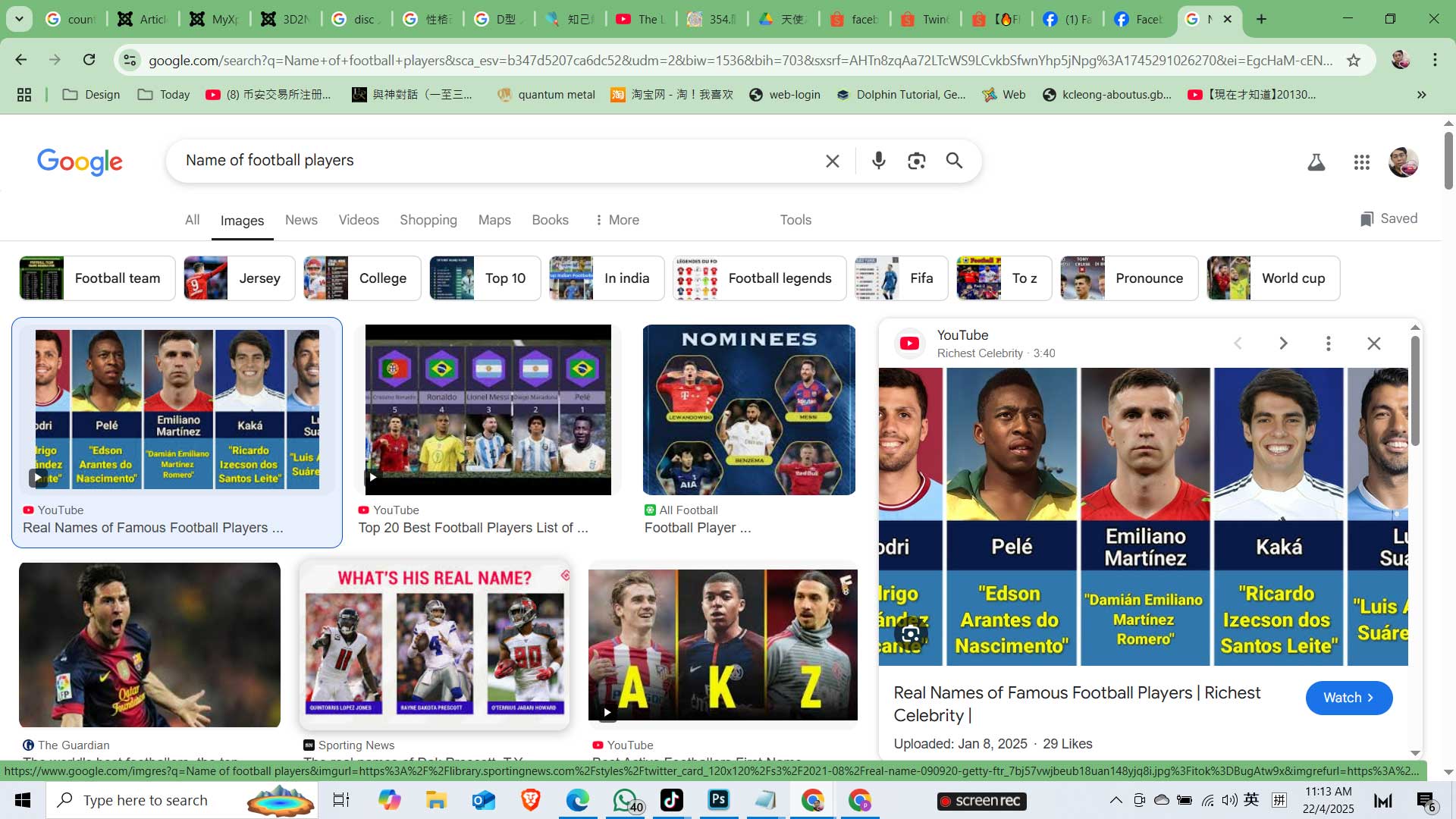
Task: Open The Guardian Messi image result
Action: coord(149,645)
